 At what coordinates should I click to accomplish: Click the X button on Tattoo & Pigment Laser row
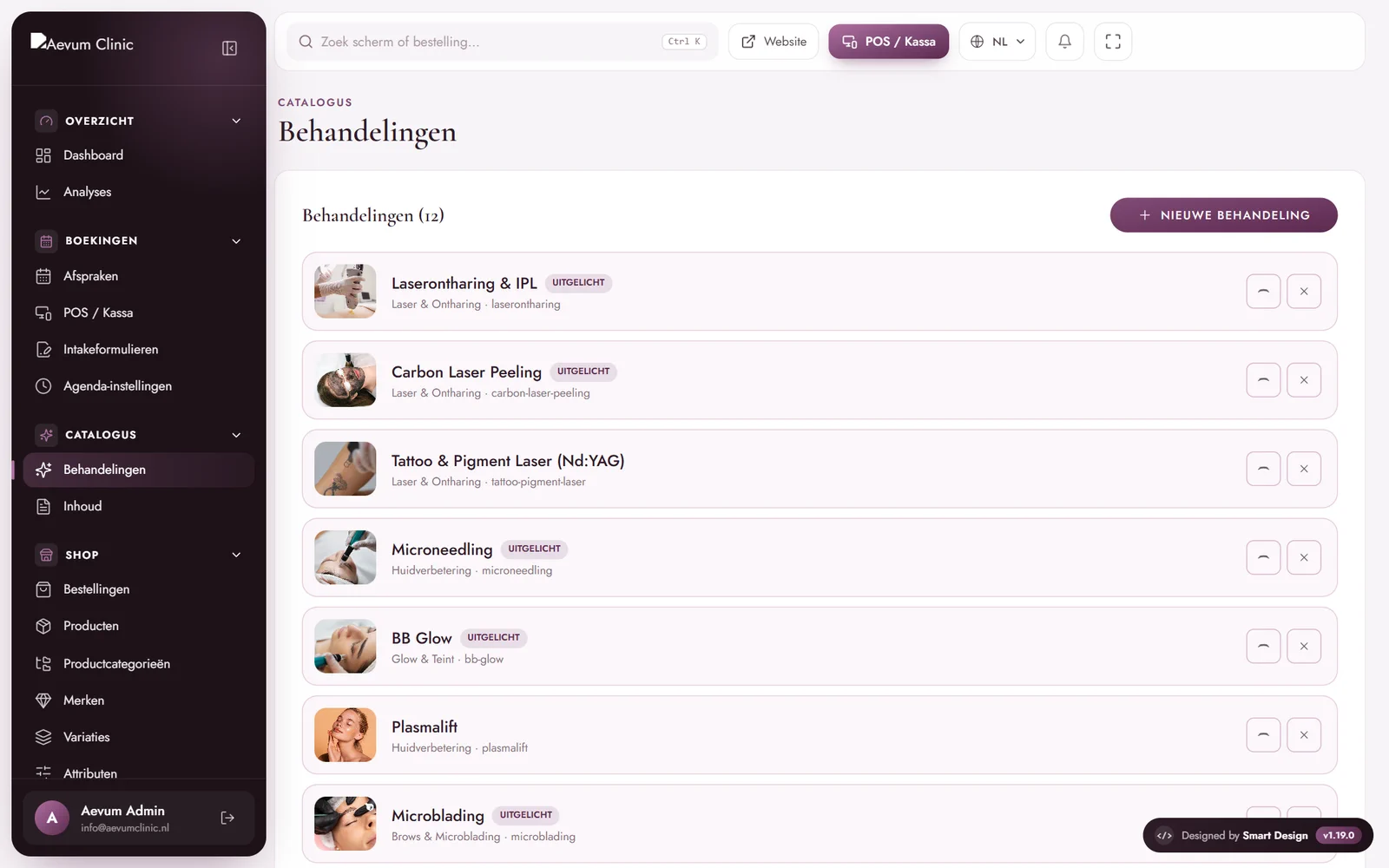[x=1304, y=469]
